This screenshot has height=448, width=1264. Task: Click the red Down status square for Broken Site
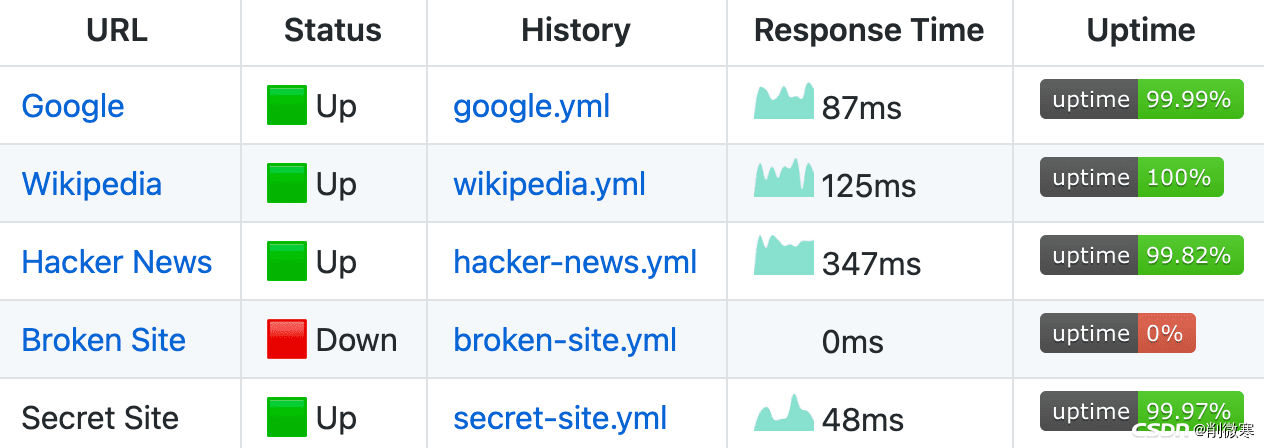[x=287, y=340]
